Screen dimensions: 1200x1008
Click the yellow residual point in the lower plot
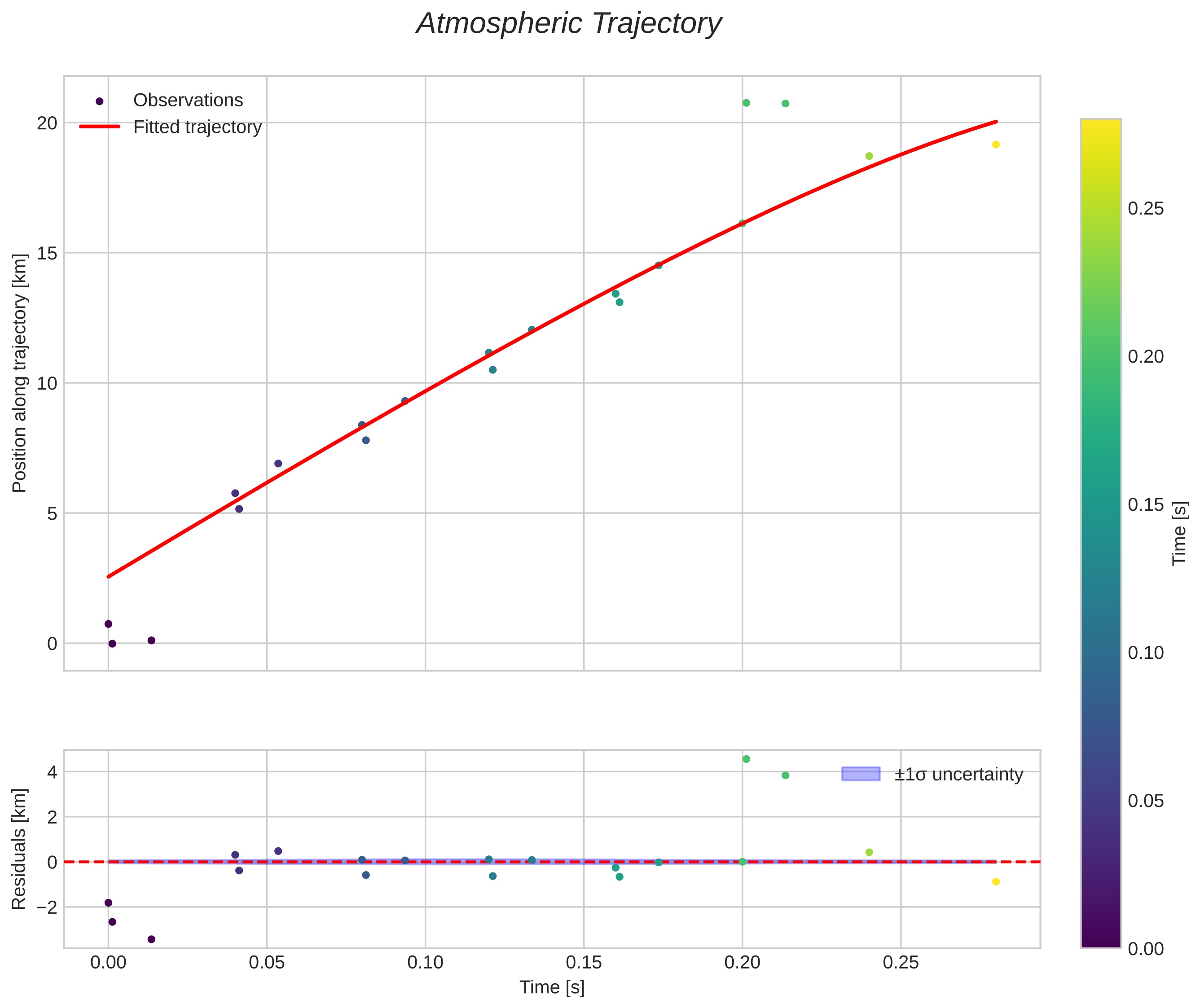pyautogui.click(x=996, y=882)
